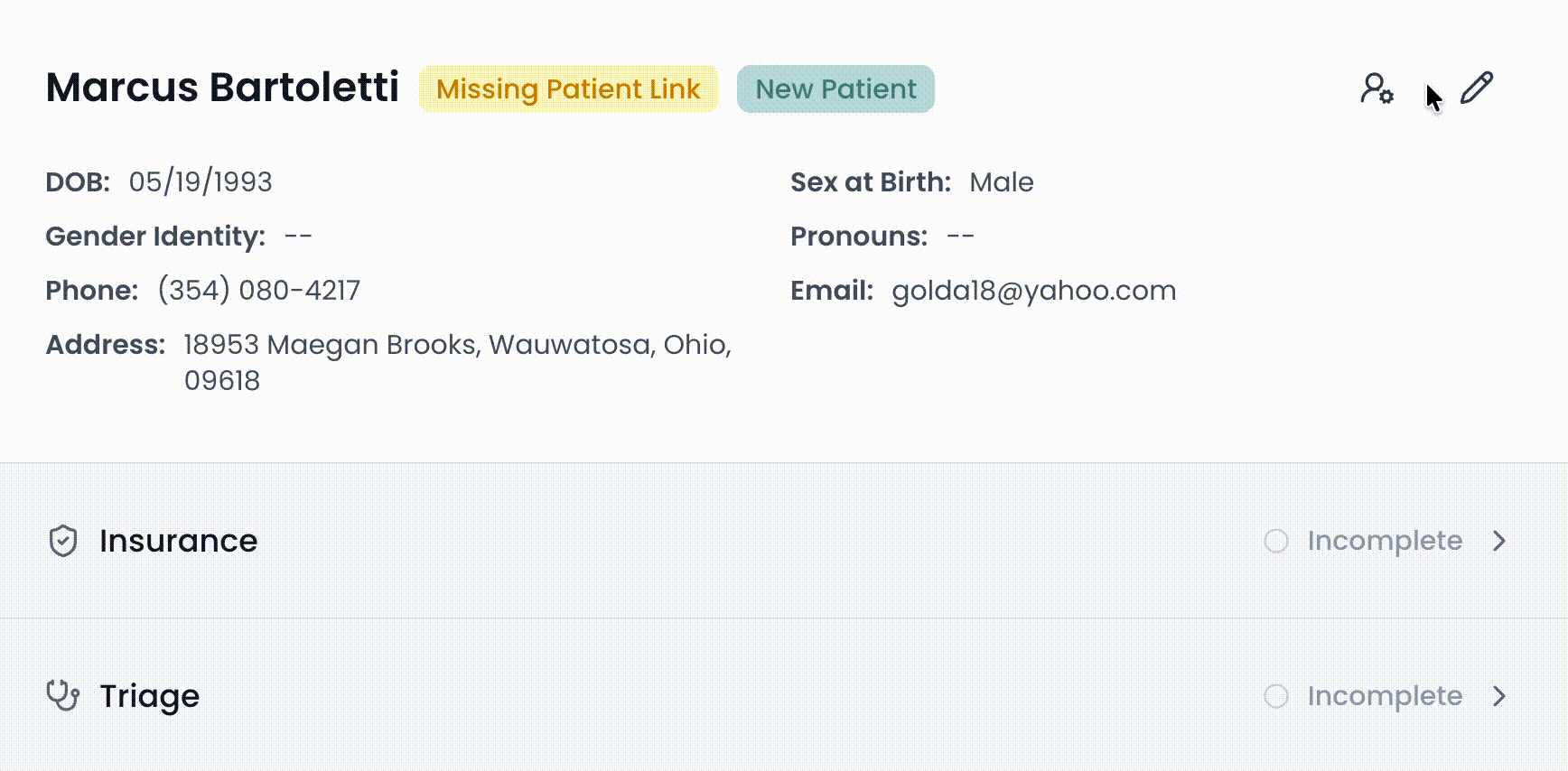Image resolution: width=1568 pixels, height=771 pixels.
Task: Click the Insurance shield icon
Action: (x=63, y=541)
